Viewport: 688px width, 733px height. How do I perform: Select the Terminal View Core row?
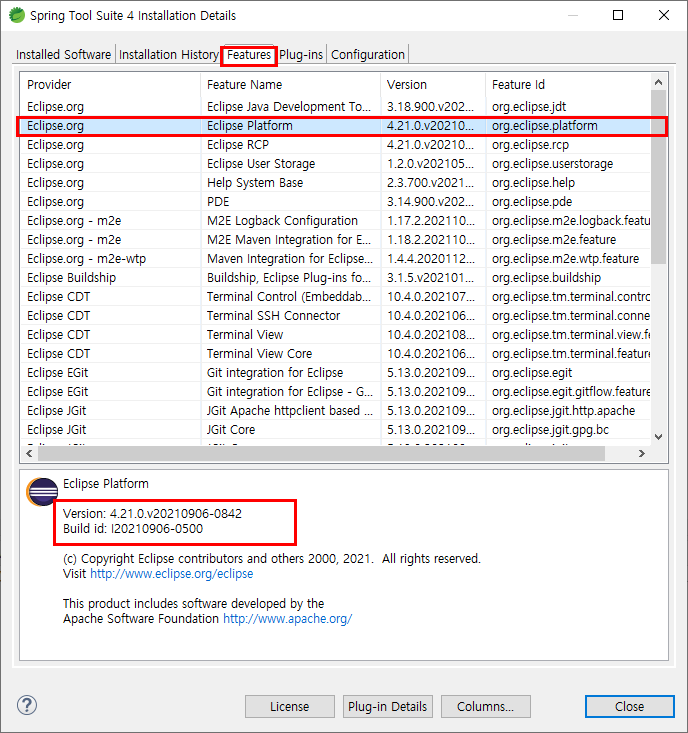[335, 354]
